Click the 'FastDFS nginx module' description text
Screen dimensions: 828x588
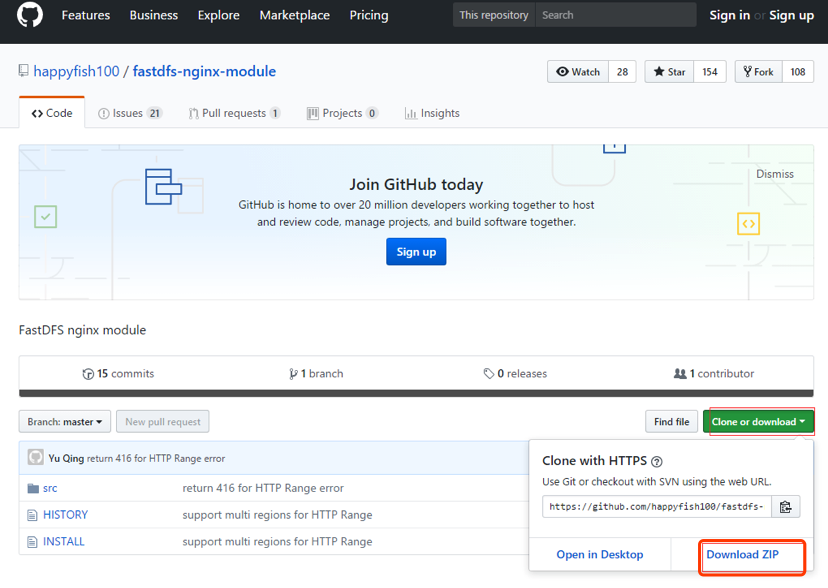[82, 330]
